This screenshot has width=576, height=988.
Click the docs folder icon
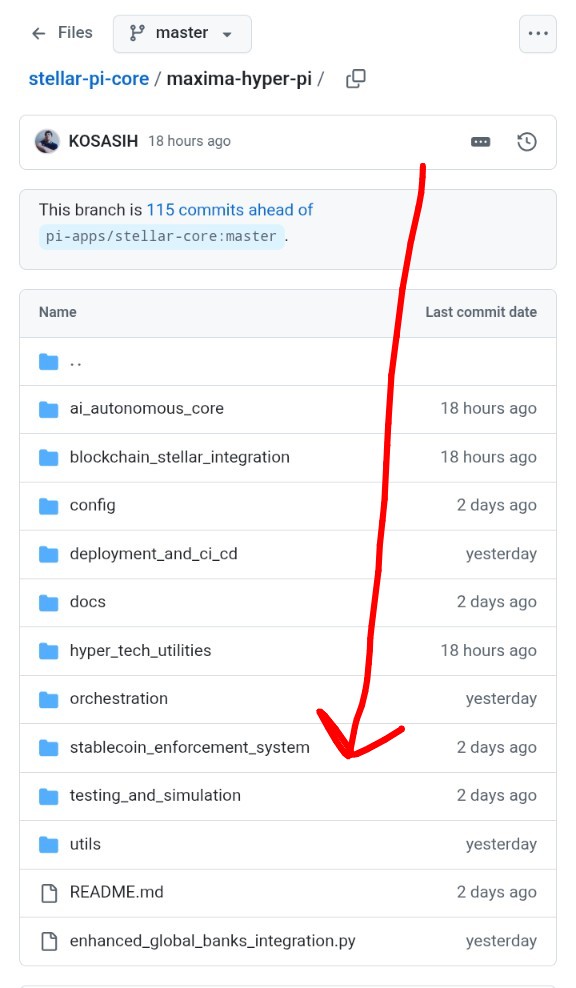coord(49,603)
